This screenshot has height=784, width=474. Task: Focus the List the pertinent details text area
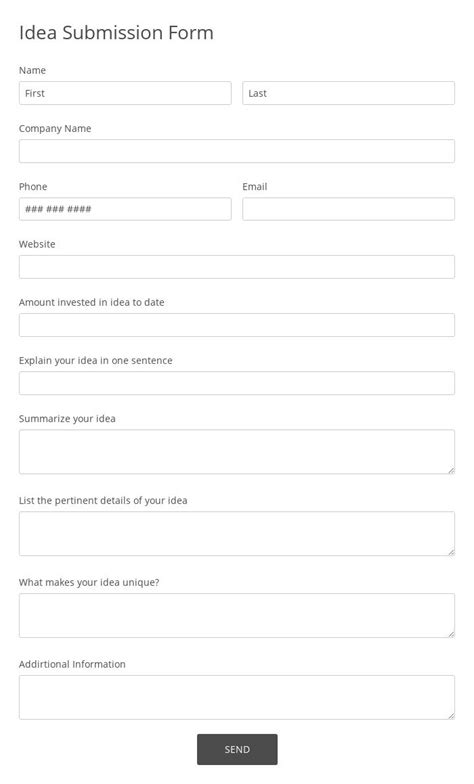(237, 534)
